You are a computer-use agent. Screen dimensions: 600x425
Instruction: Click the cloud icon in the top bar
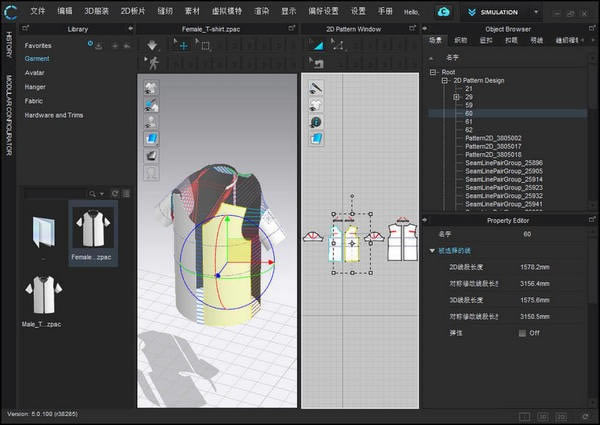444,12
